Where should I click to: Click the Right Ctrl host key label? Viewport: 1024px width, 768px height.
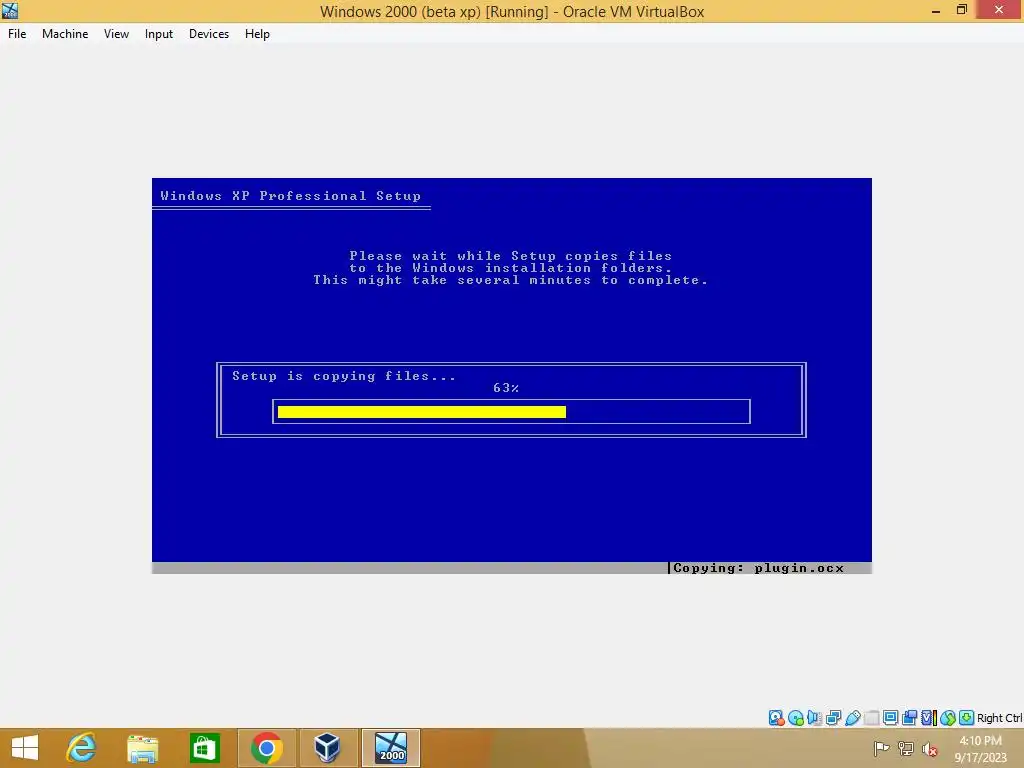pos(1000,718)
